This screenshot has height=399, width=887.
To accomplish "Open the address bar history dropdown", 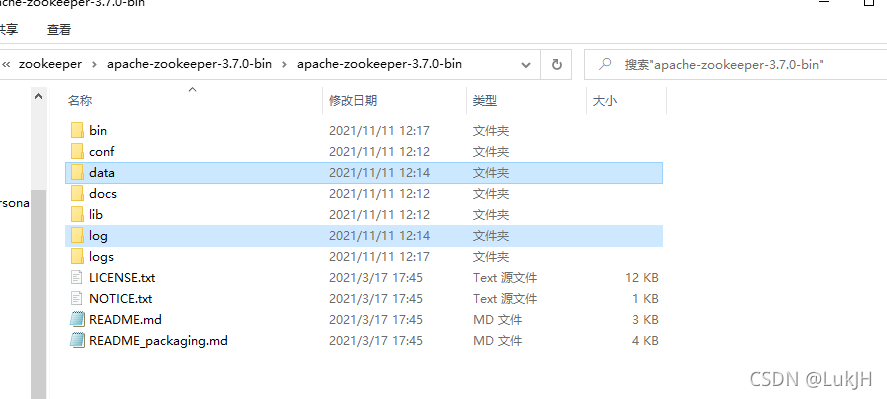I will tap(526, 65).
